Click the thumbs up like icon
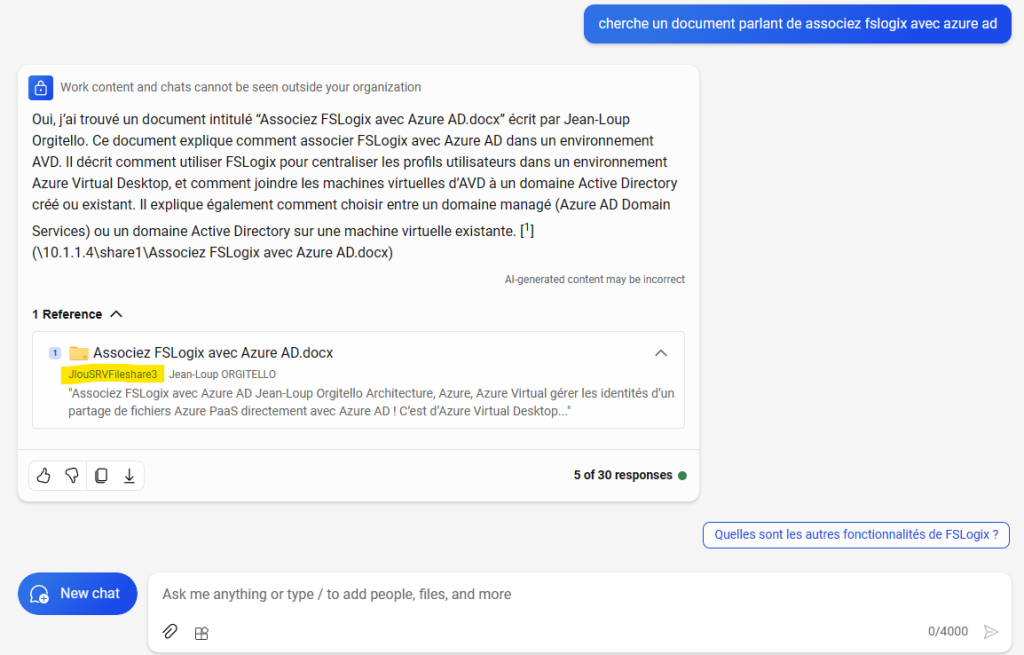Screen dimensions: 1024x655 click(44, 475)
